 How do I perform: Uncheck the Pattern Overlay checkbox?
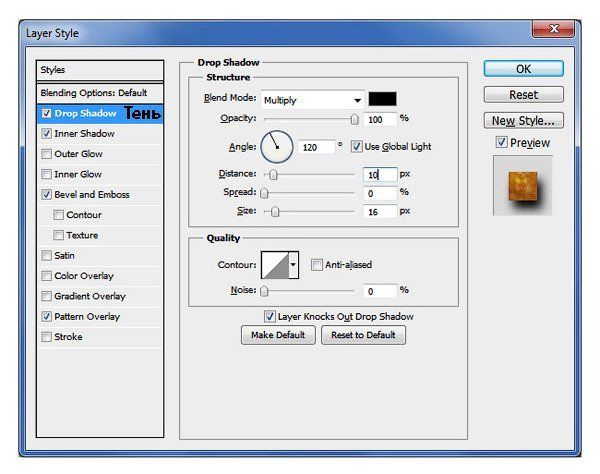[x=46, y=316]
